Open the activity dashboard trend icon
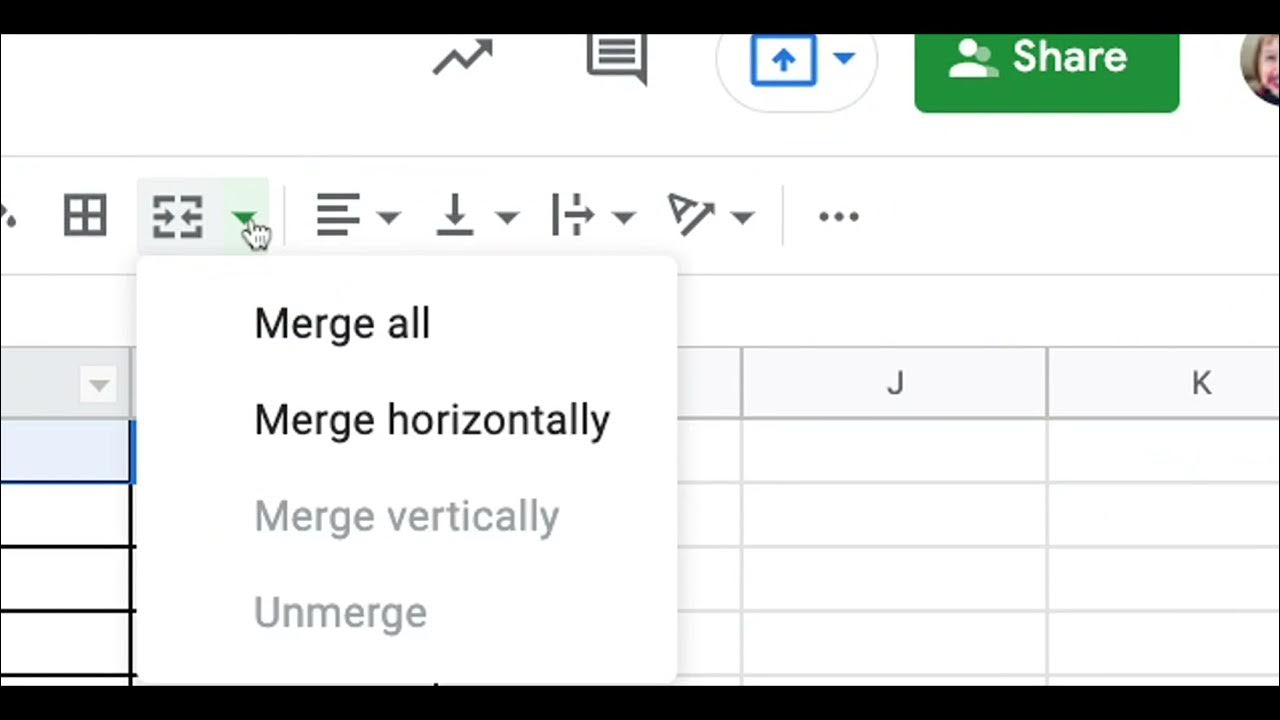The height and width of the screenshot is (720, 1280). (462, 57)
